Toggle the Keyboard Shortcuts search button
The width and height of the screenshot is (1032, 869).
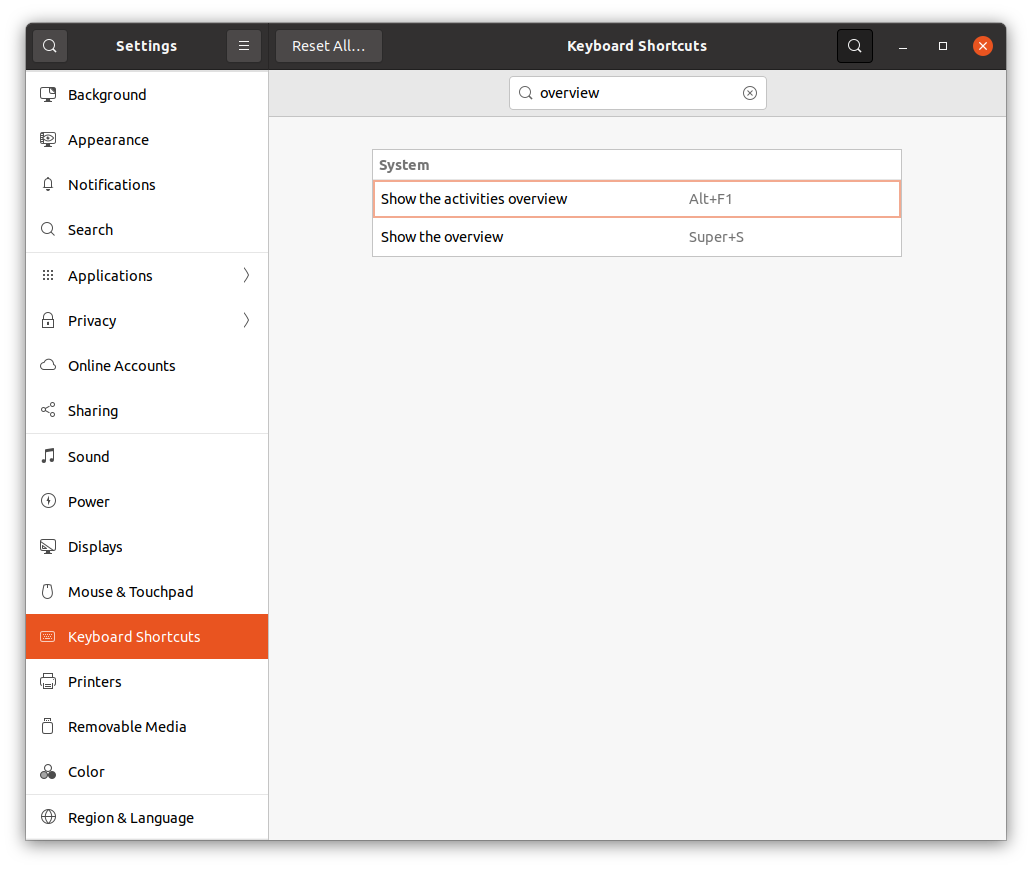coord(854,46)
